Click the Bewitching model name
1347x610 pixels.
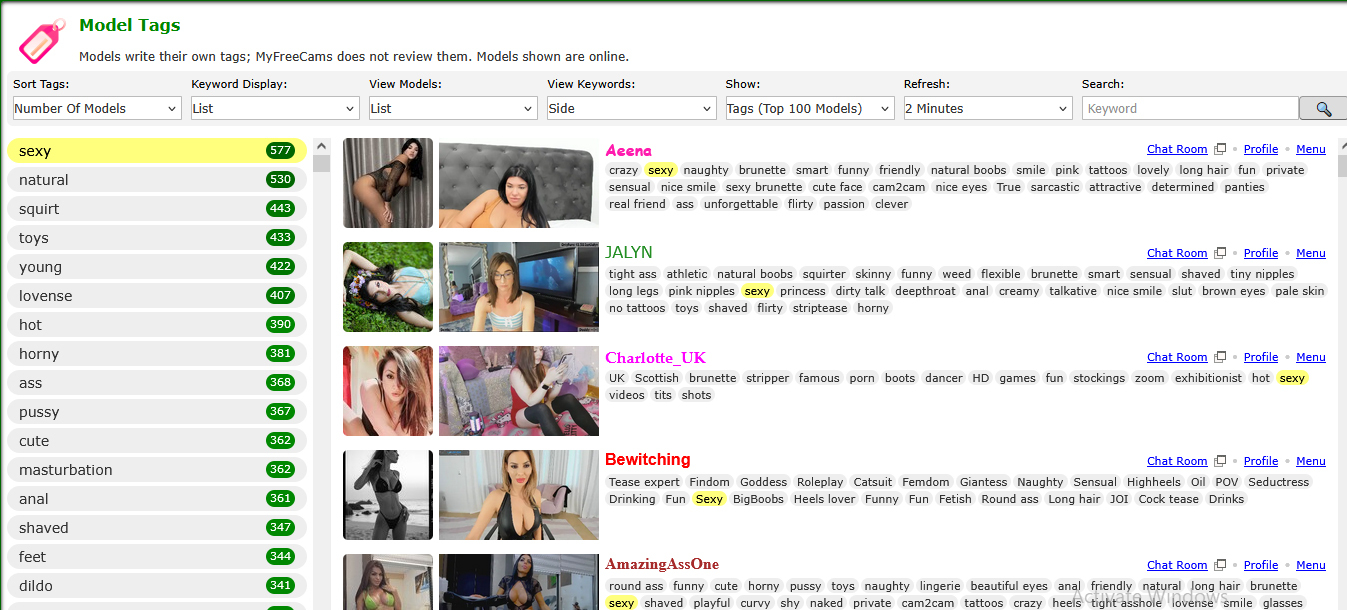(647, 460)
